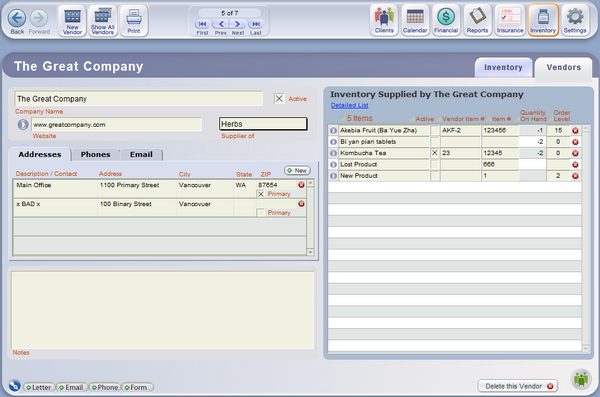Viewport: 600px width, 397px height.
Task: Go to Prev. record
Action: pyautogui.click(x=221, y=24)
